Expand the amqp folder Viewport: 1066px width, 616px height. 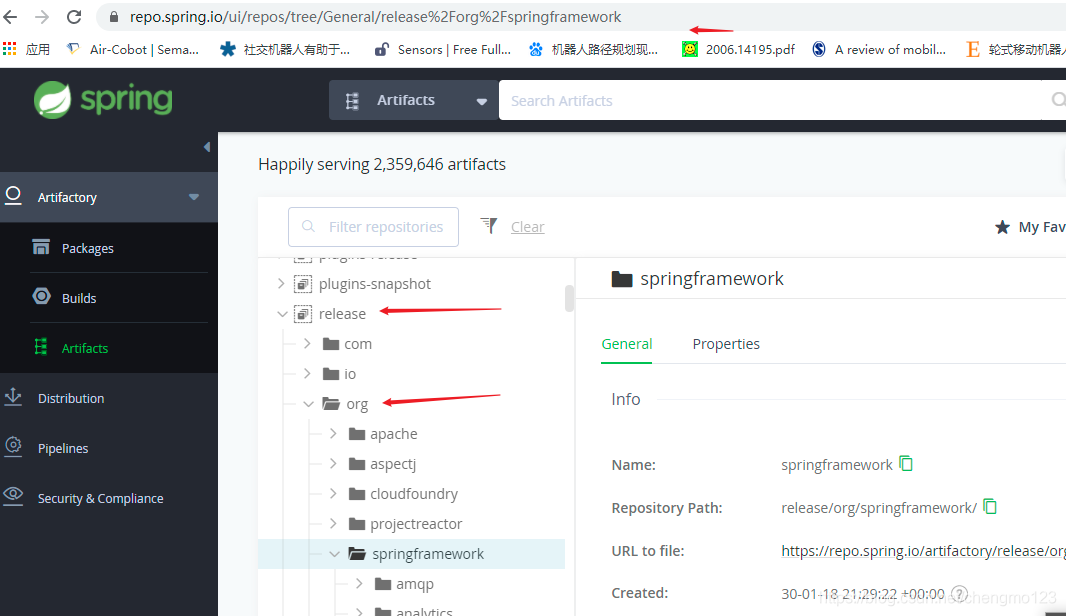359,583
